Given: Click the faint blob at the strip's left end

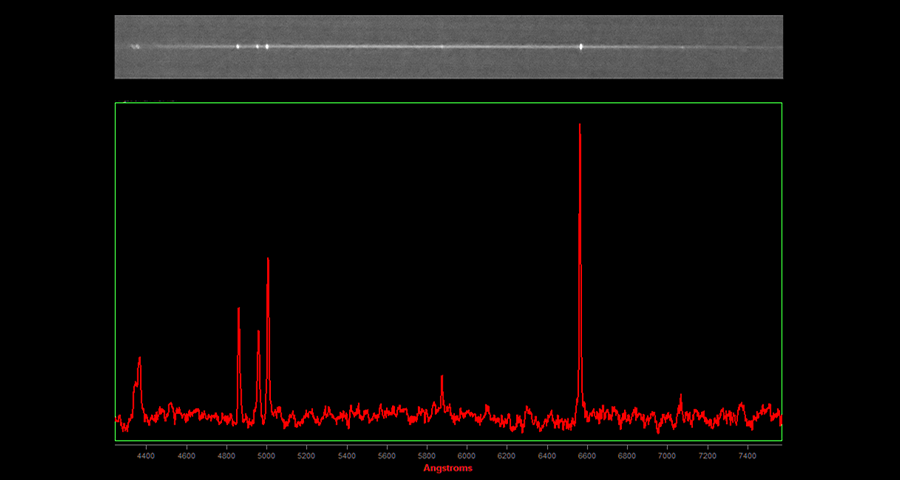Looking at the screenshot, I should coord(135,46).
